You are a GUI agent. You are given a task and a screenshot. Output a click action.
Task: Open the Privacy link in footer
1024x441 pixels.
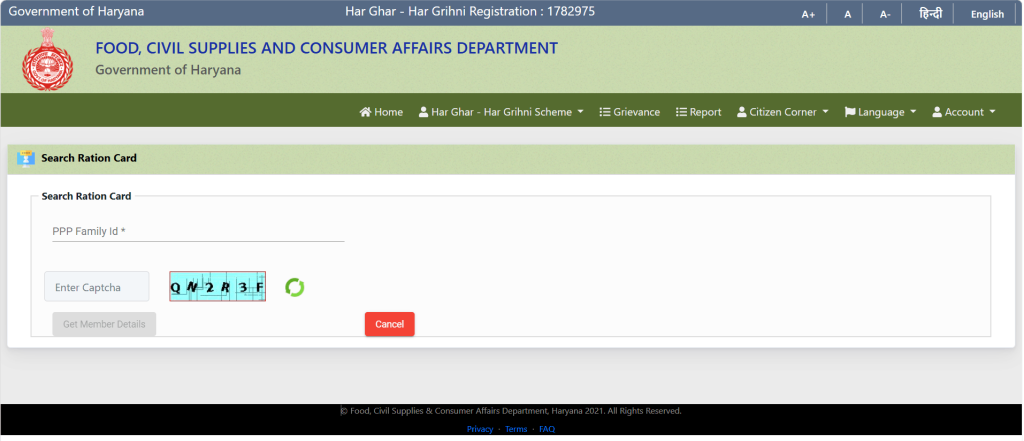click(x=480, y=429)
